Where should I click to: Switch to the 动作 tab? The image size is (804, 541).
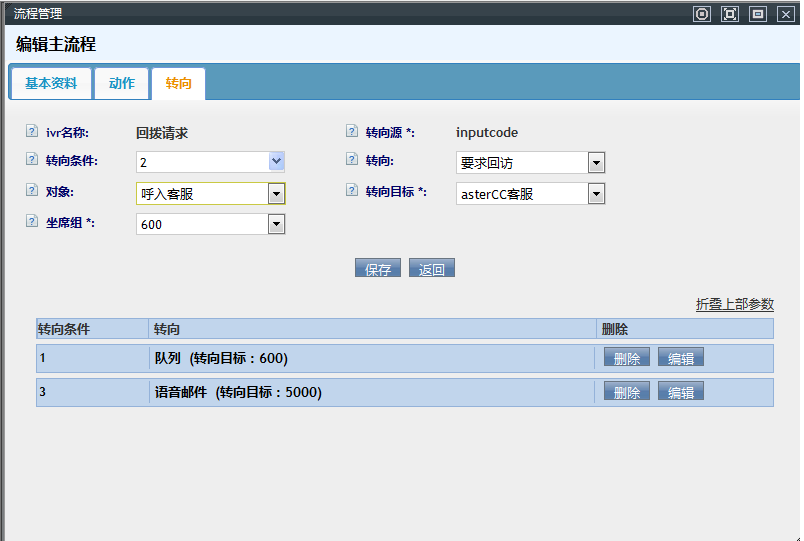pyautogui.click(x=122, y=84)
